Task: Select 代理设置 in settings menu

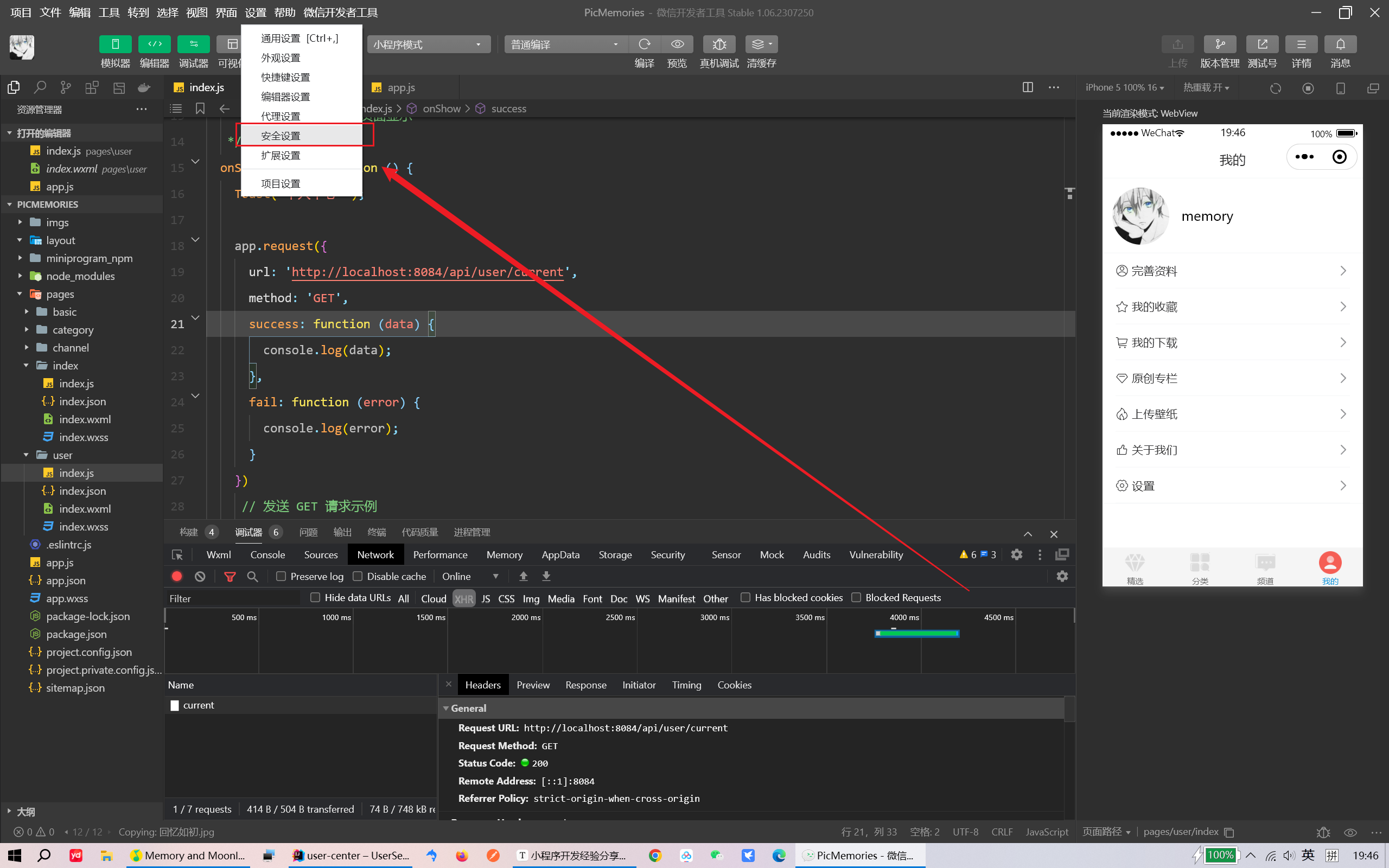Action: pyautogui.click(x=302, y=116)
